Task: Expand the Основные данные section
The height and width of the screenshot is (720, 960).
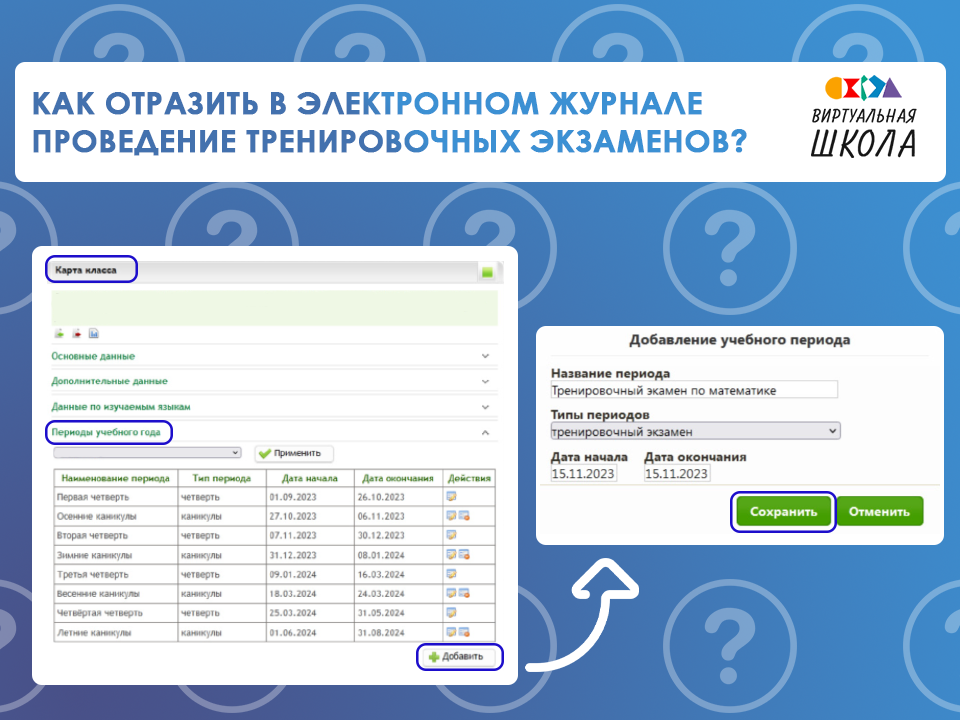Action: click(x=485, y=356)
